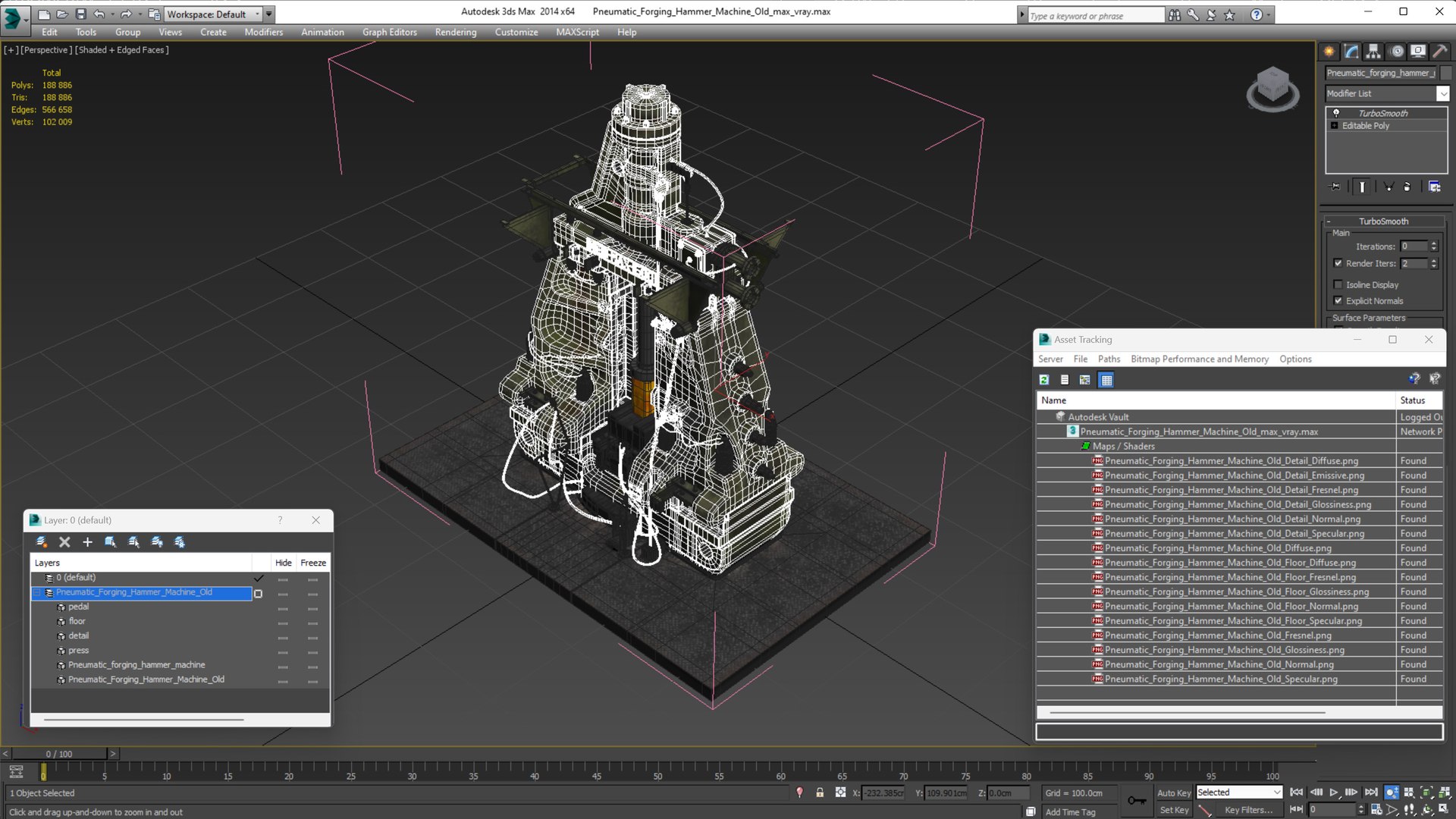Image resolution: width=1456 pixels, height=819 pixels.
Task: Toggle the selection lock icon
Action: click(820, 792)
